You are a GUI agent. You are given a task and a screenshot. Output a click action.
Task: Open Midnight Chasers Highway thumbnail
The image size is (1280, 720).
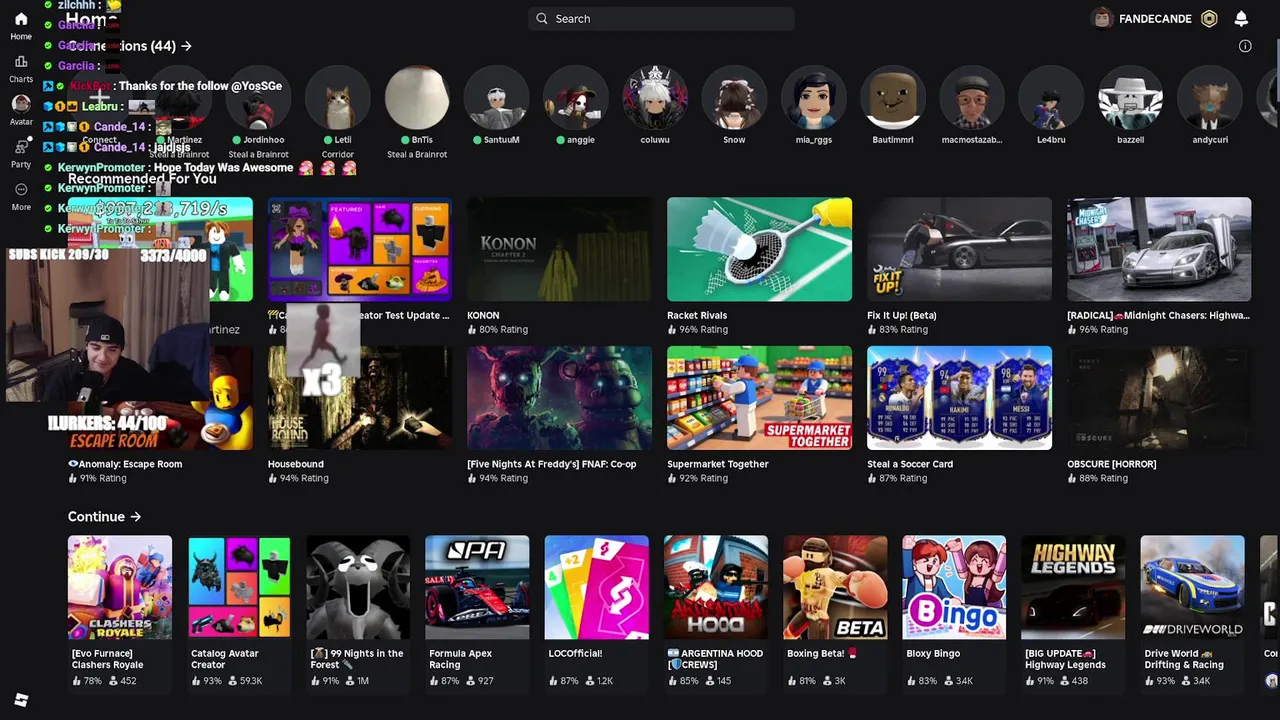(1159, 249)
